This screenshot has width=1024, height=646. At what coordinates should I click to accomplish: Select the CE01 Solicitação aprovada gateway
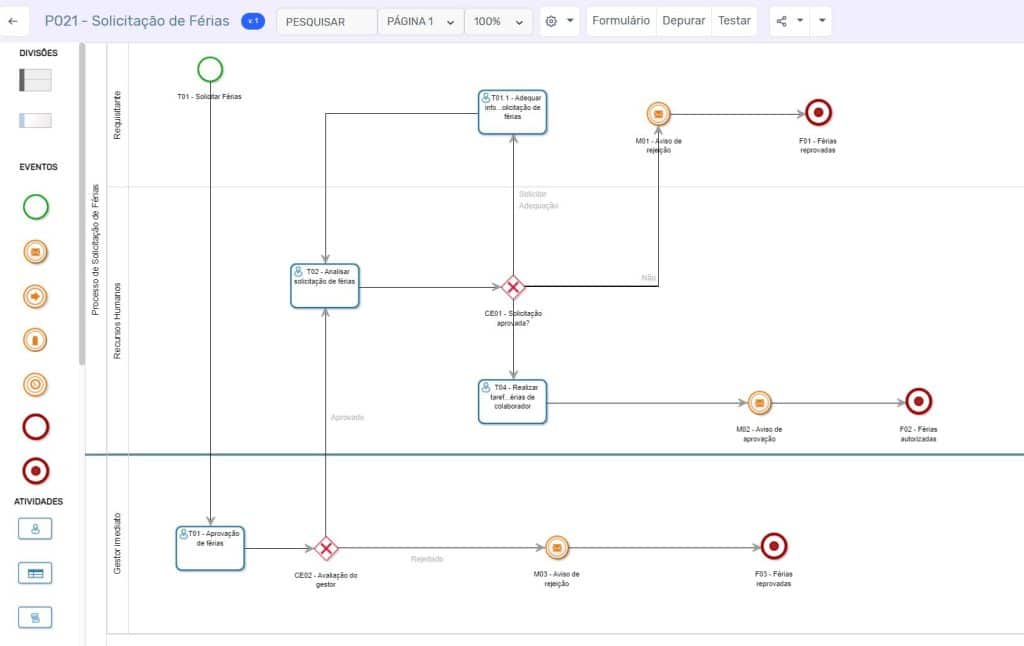click(513, 288)
